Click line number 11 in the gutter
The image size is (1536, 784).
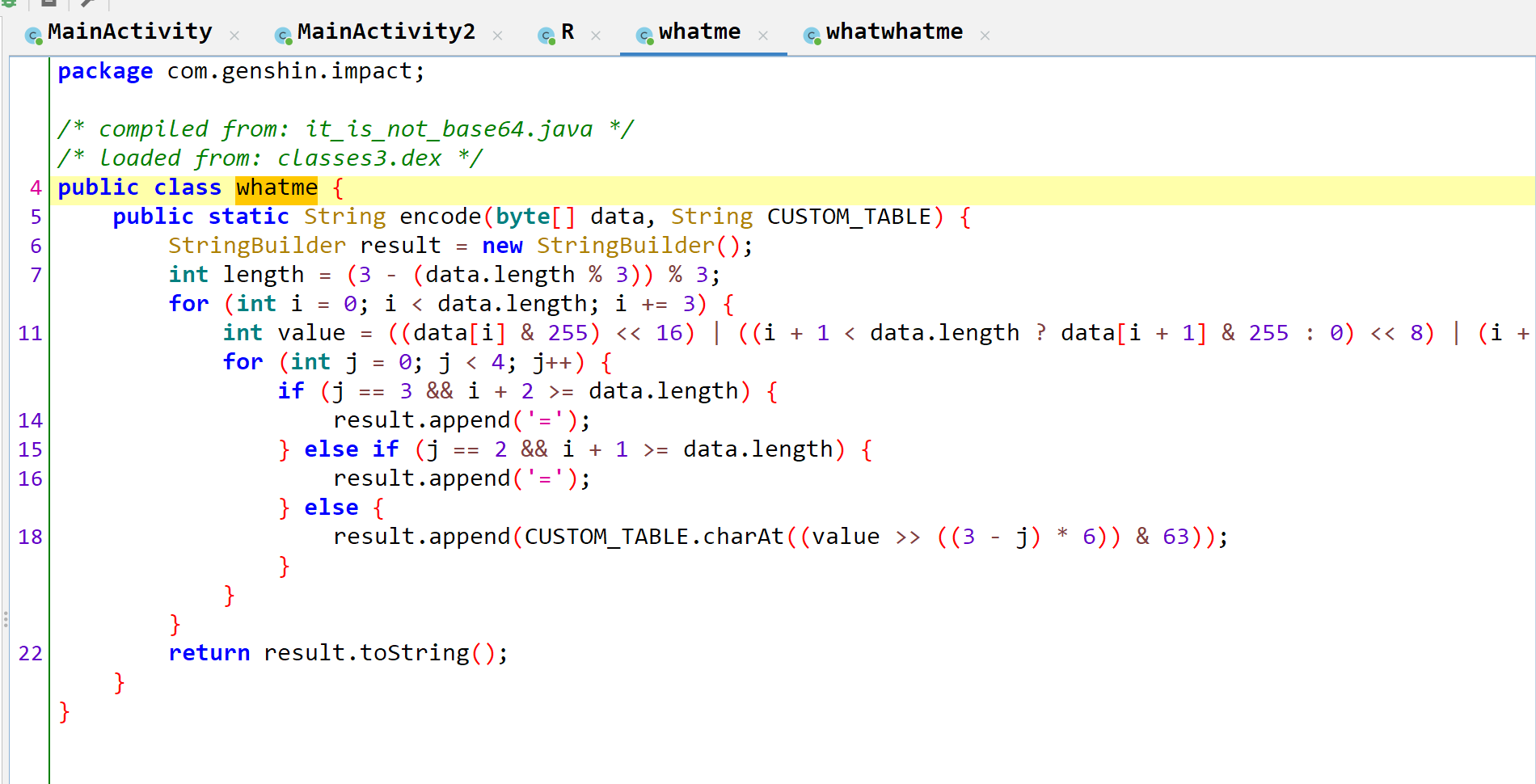(x=30, y=334)
